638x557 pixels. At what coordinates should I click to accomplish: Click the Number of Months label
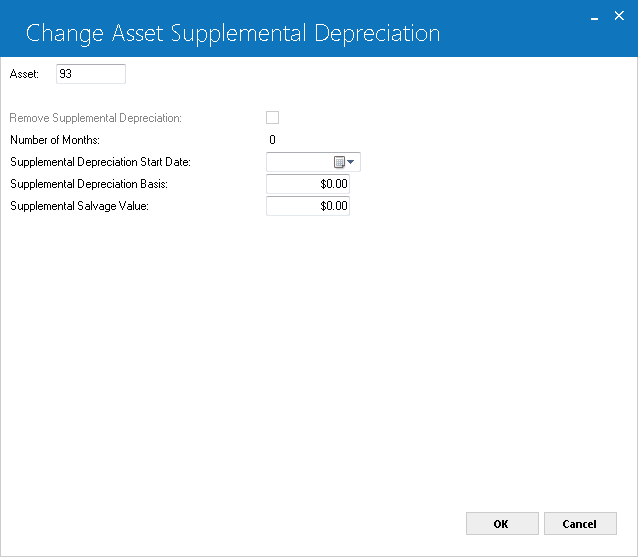tap(55, 140)
